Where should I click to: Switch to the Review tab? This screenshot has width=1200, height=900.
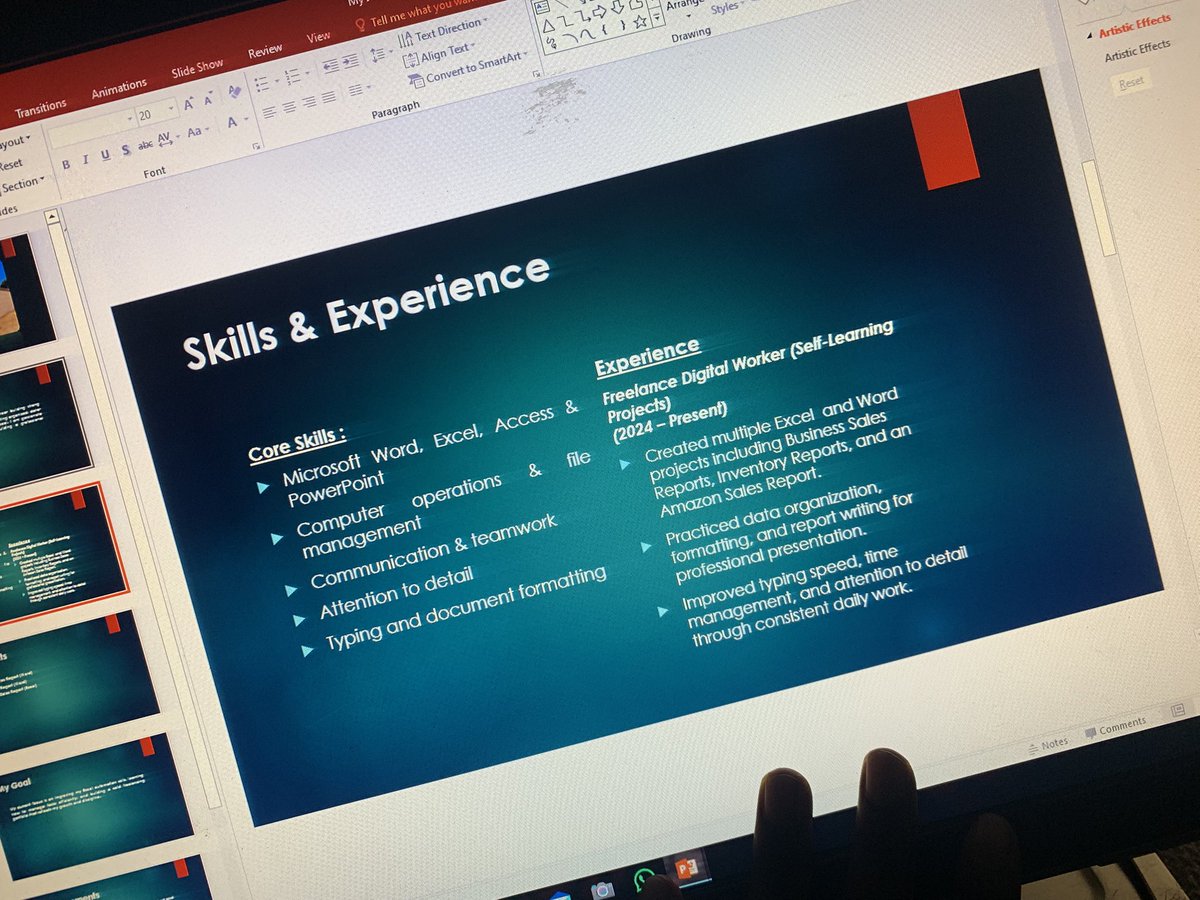tap(265, 51)
